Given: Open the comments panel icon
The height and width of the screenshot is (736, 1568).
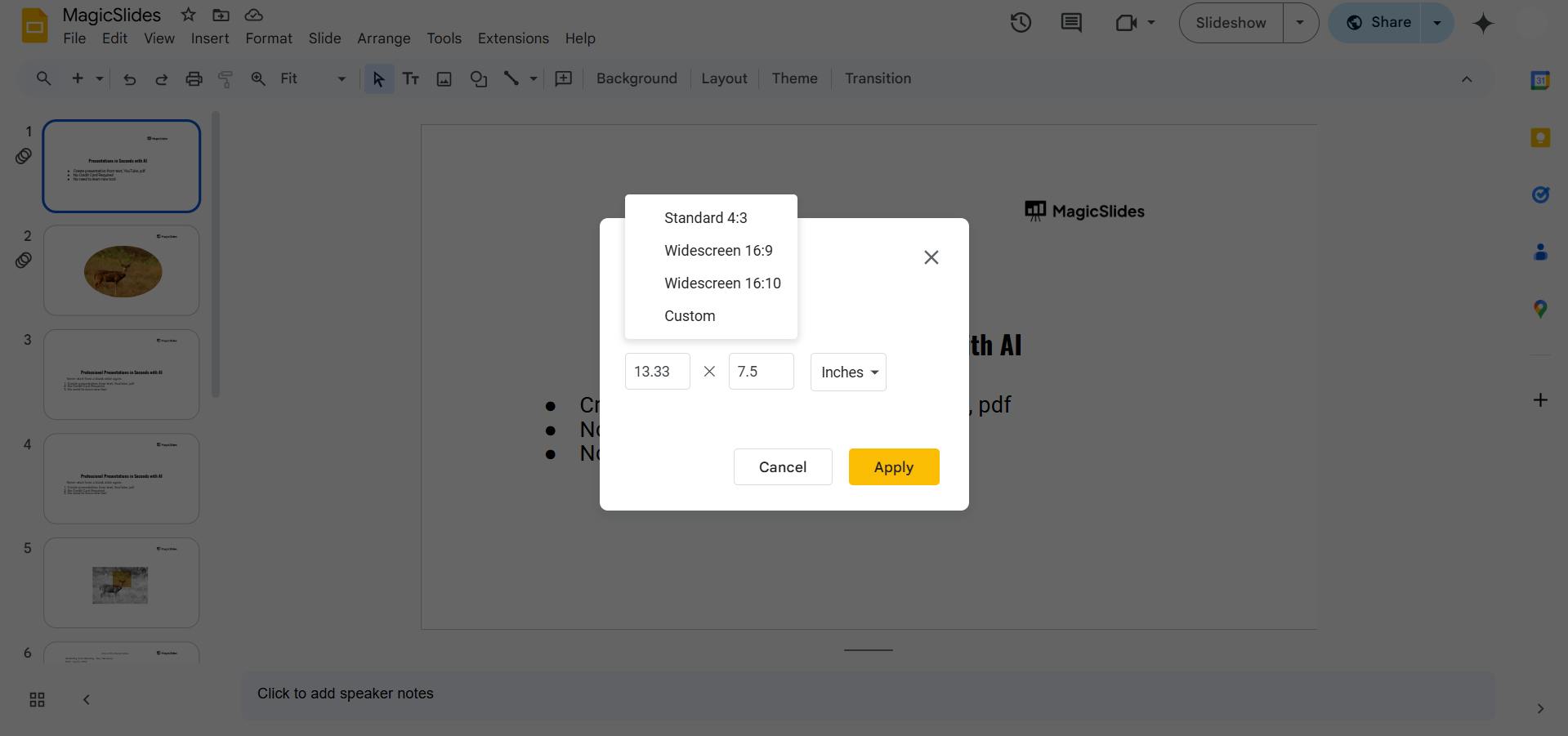Looking at the screenshot, I should [1071, 23].
